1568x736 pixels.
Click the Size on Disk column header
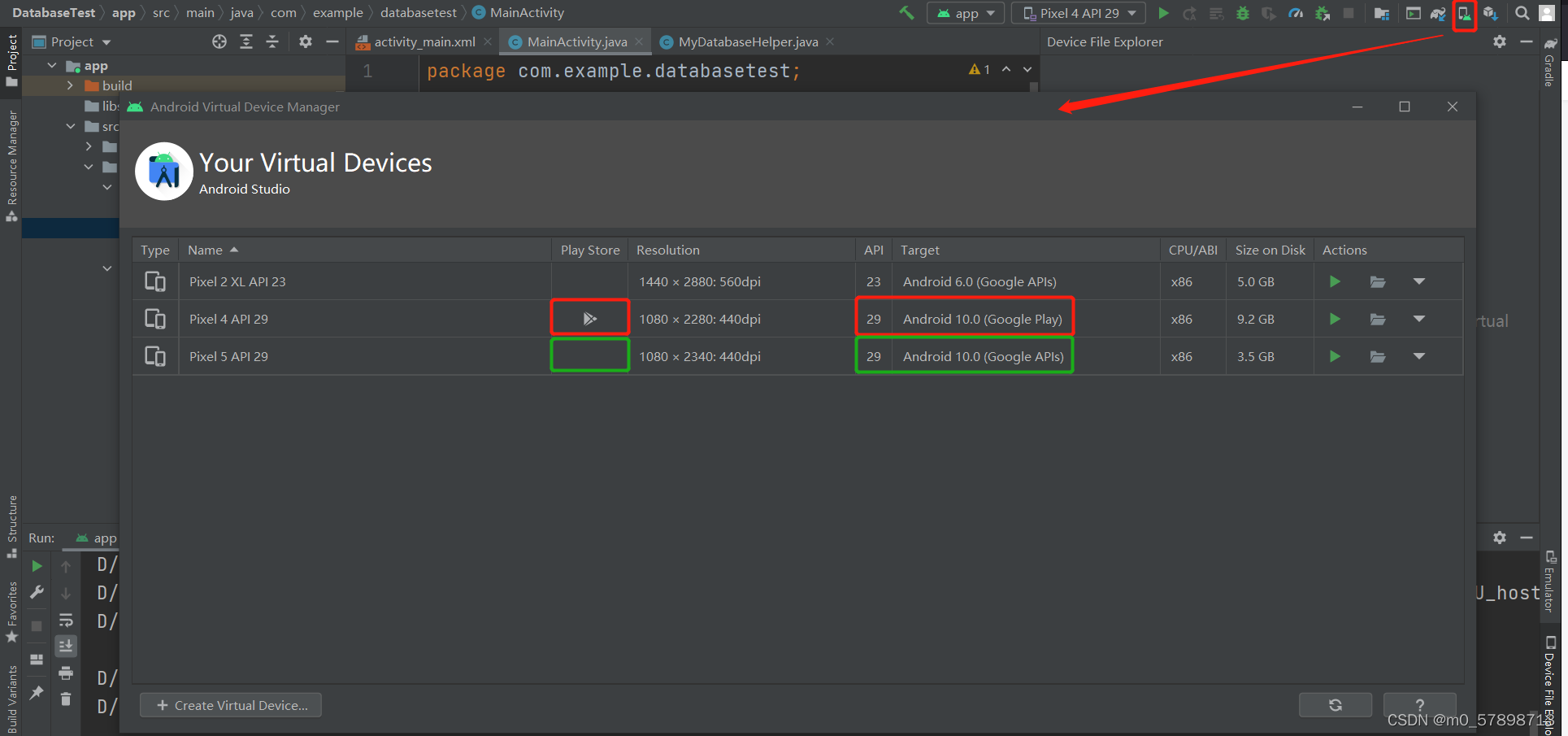[1270, 250]
